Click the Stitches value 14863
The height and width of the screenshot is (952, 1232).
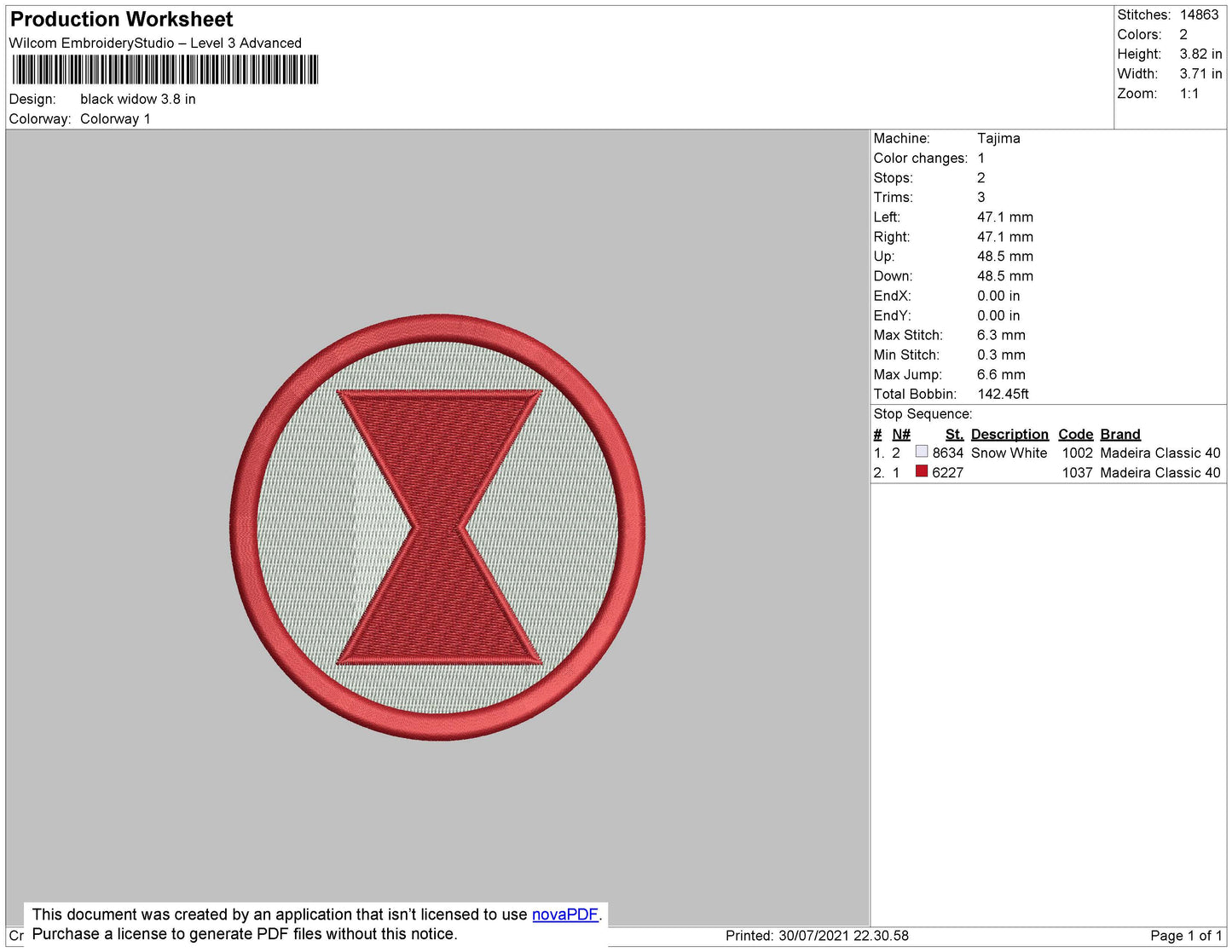[x=1199, y=15]
